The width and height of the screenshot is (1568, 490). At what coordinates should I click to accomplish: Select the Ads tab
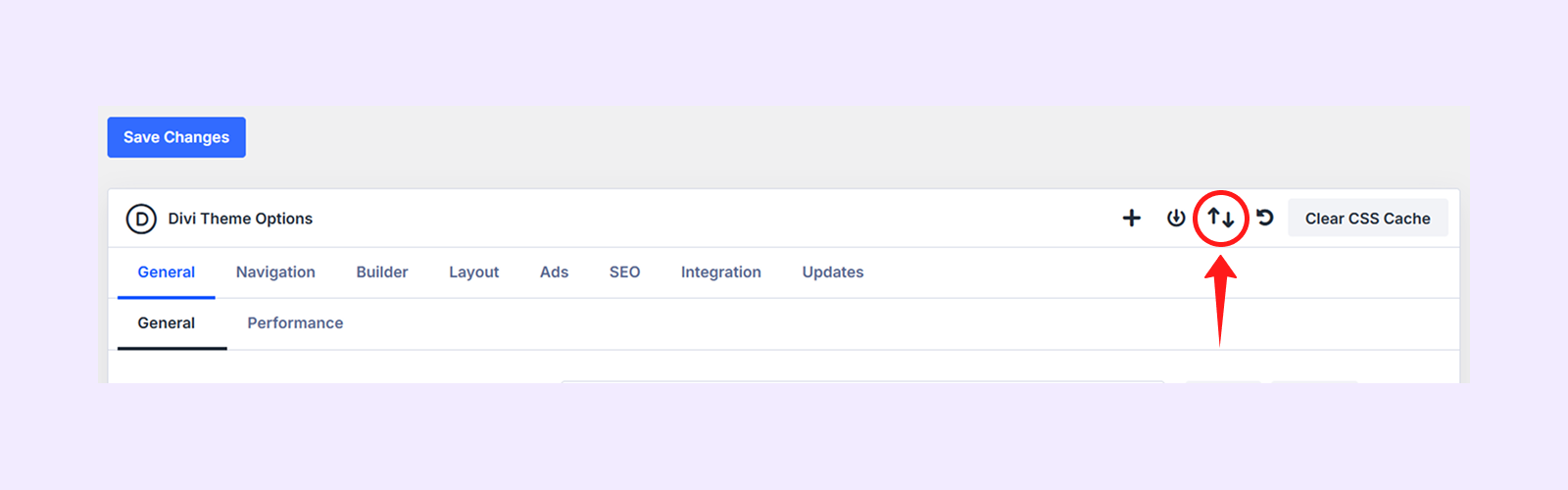554,272
